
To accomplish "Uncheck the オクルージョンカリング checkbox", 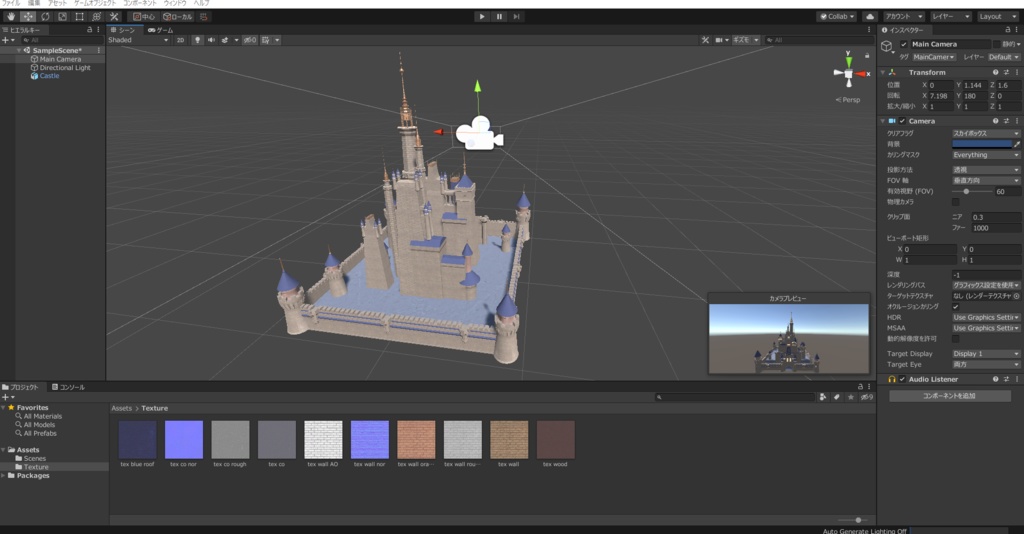I will pyautogui.click(x=955, y=307).
